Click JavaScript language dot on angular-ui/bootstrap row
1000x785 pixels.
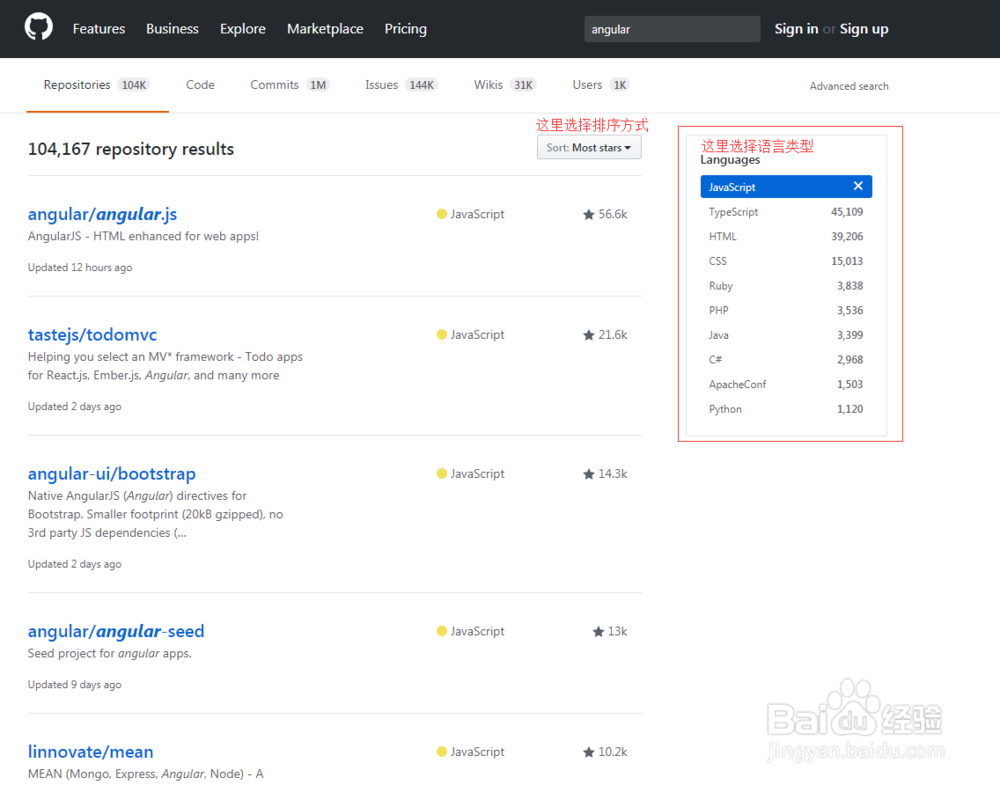click(x=441, y=473)
